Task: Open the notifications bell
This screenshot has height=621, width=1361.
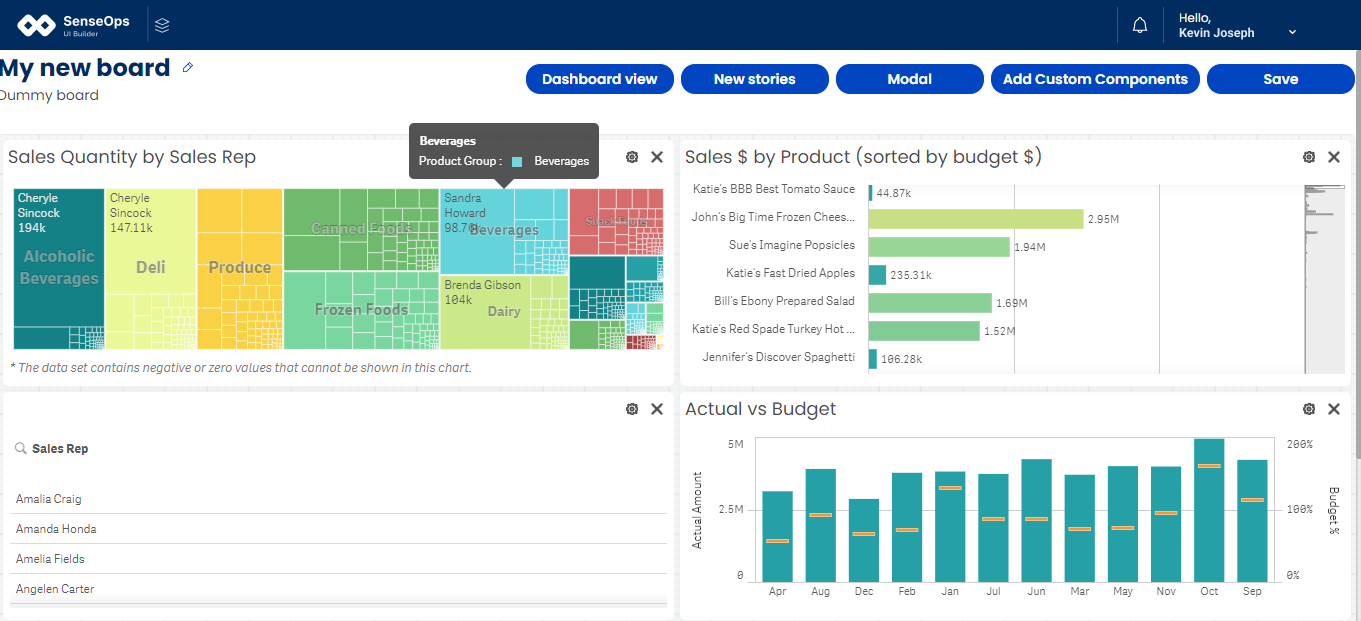Action: tap(1140, 26)
